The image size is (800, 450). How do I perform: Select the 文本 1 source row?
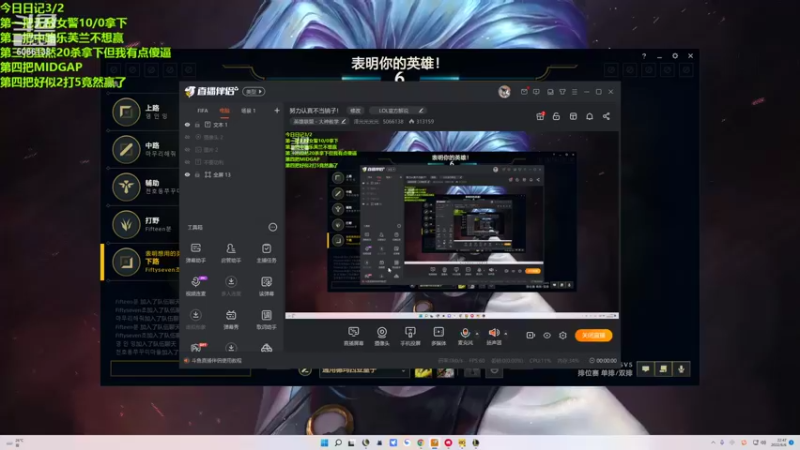point(232,124)
